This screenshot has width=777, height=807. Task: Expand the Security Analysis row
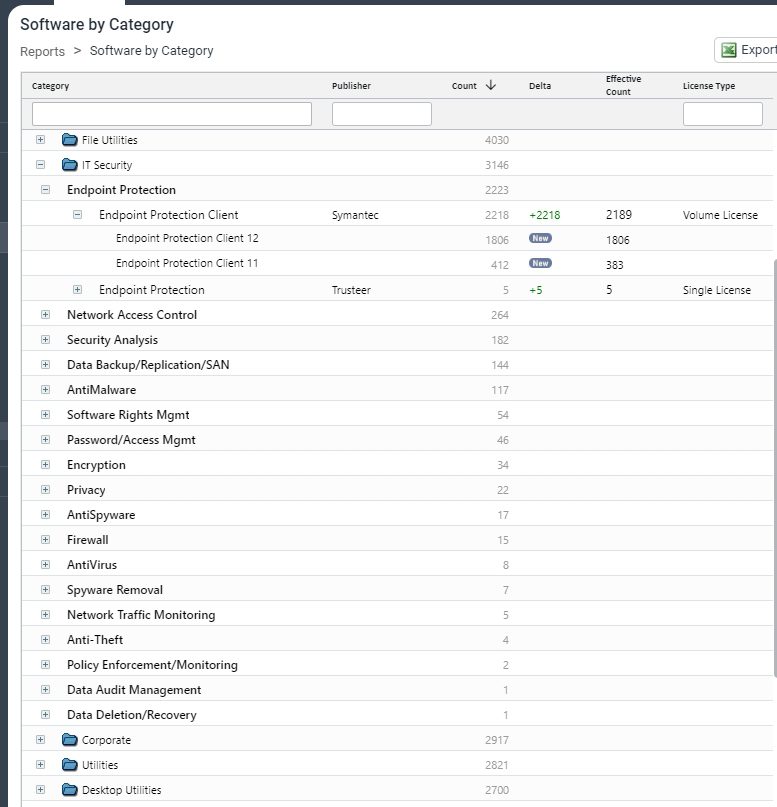45,340
